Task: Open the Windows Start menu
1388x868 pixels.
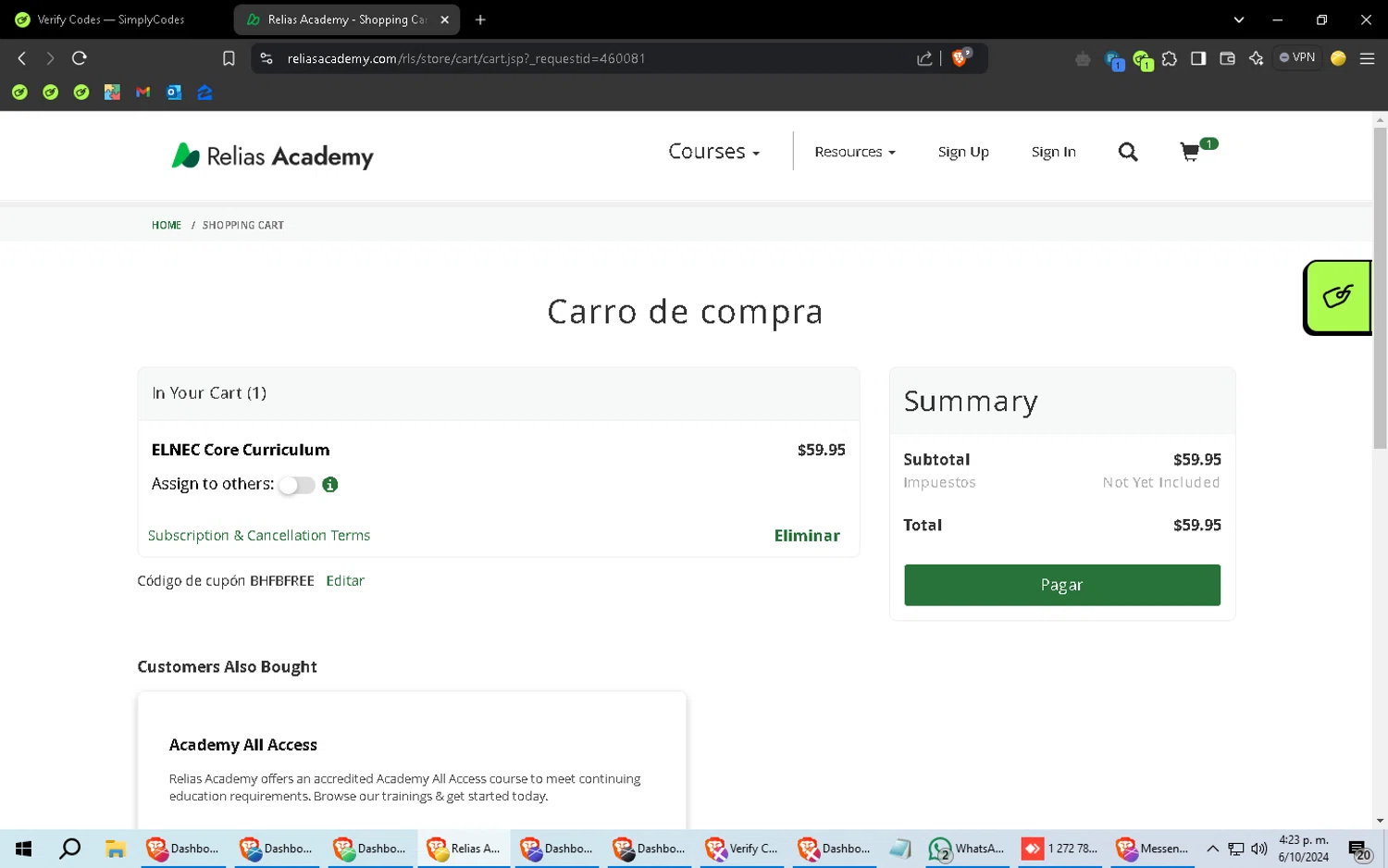Action: click(x=23, y=849)
